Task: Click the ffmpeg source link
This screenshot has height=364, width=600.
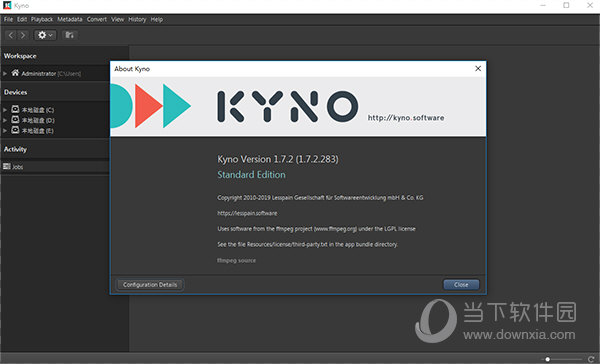Action: (x=236, y=260)
